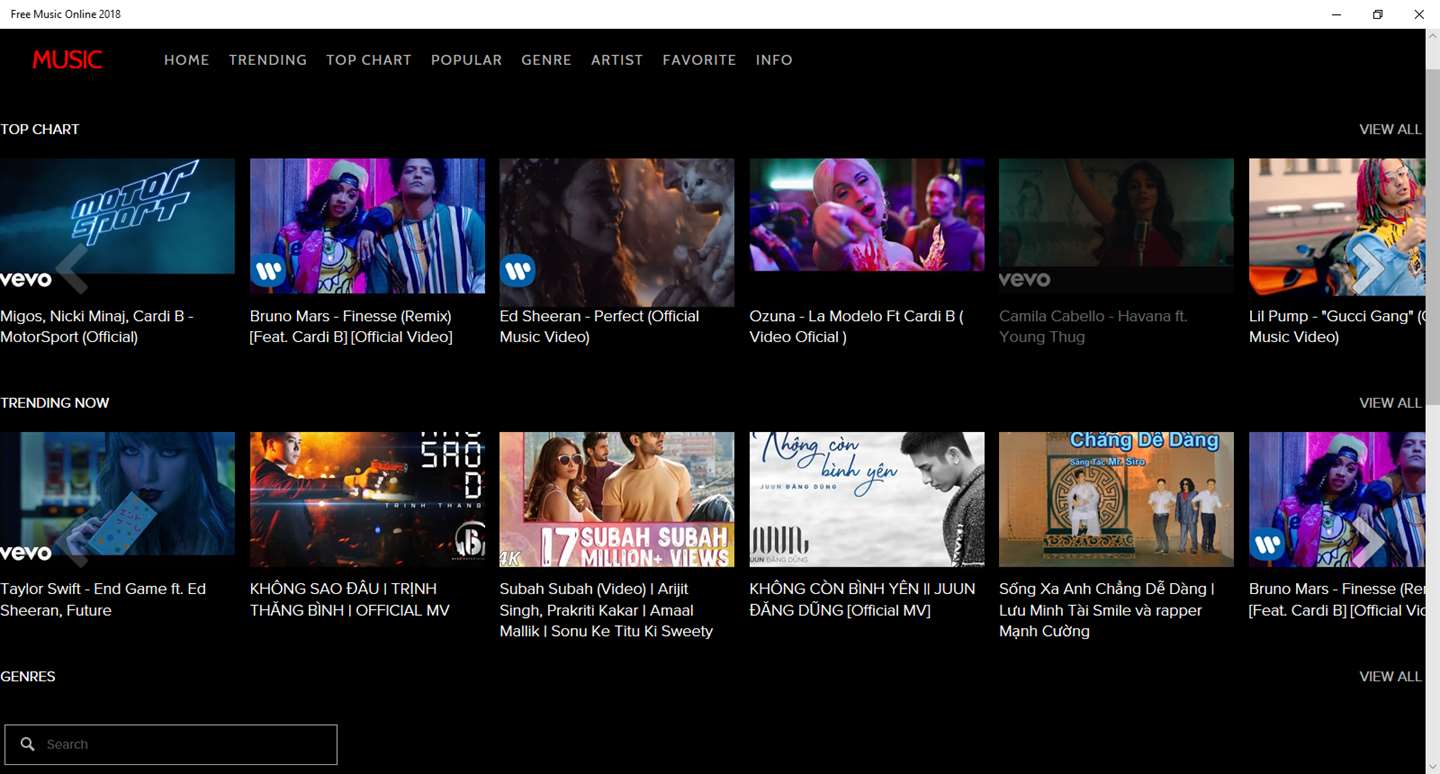View all Trending Now videos
The width and height of the screenshot is (1440, 774).
(1390, 403)
